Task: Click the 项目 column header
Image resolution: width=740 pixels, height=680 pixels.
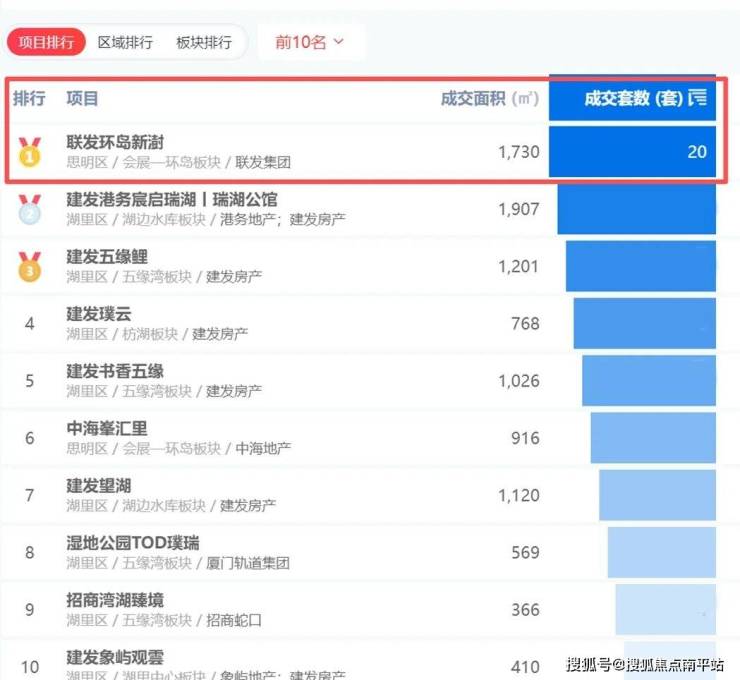Action: click(x=82, y=98)
